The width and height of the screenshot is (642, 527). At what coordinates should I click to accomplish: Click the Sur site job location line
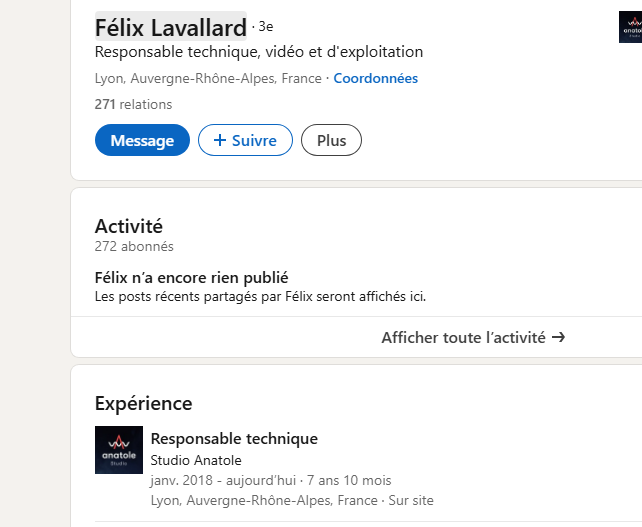click(x=292, y=500)
